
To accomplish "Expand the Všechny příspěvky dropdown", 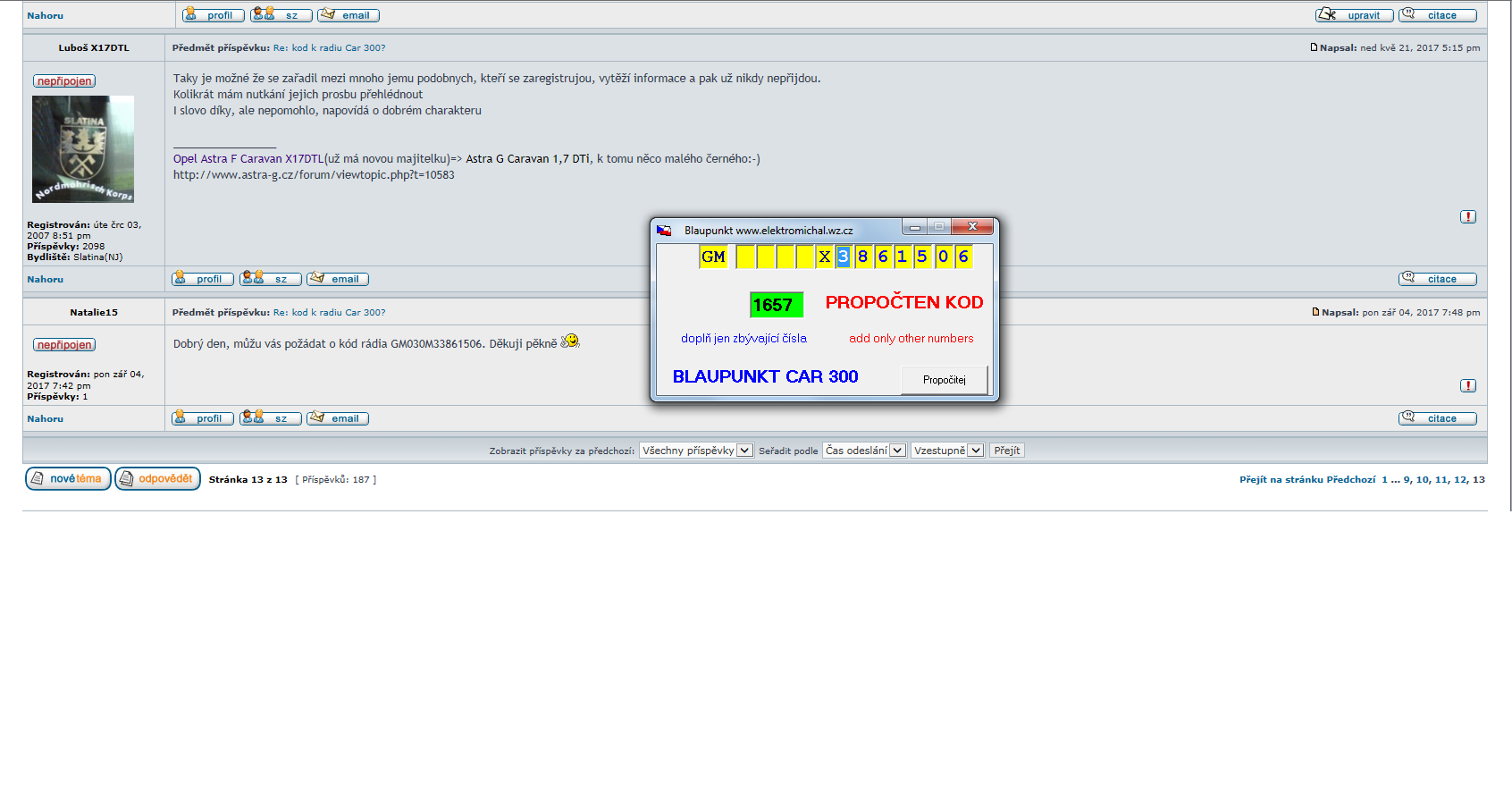I will click(x=696, y=451).
